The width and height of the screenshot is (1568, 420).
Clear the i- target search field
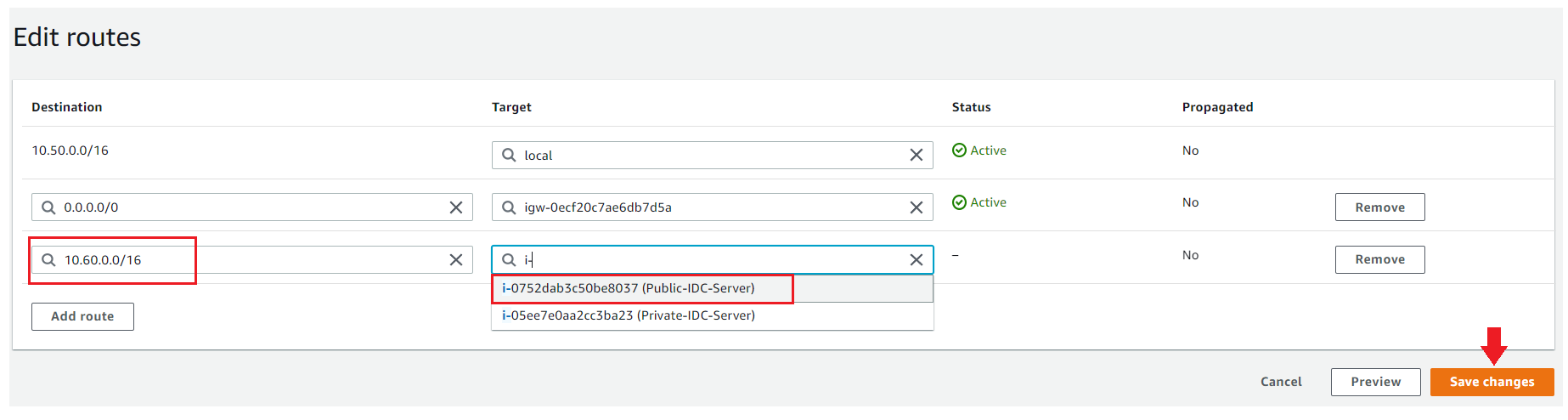pyautogui.click(x=917, y=259)
